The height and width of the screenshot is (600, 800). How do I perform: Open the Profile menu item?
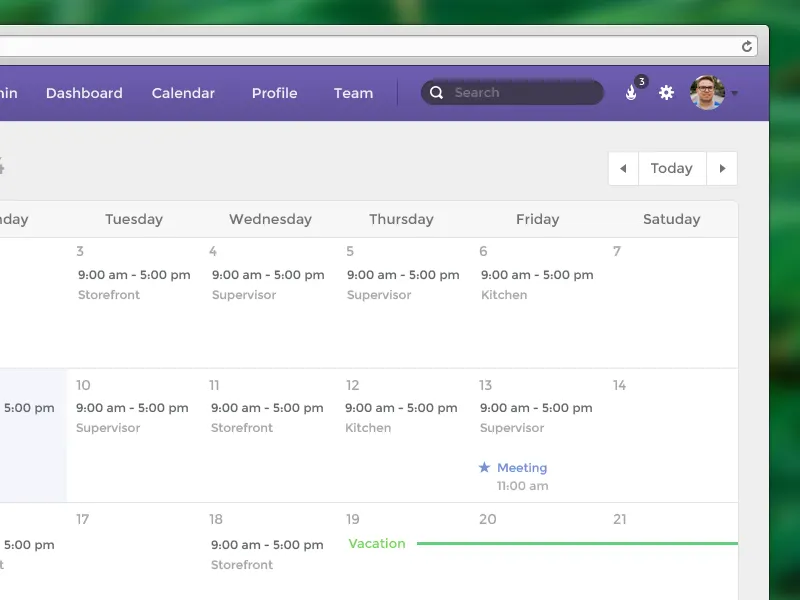274,93
